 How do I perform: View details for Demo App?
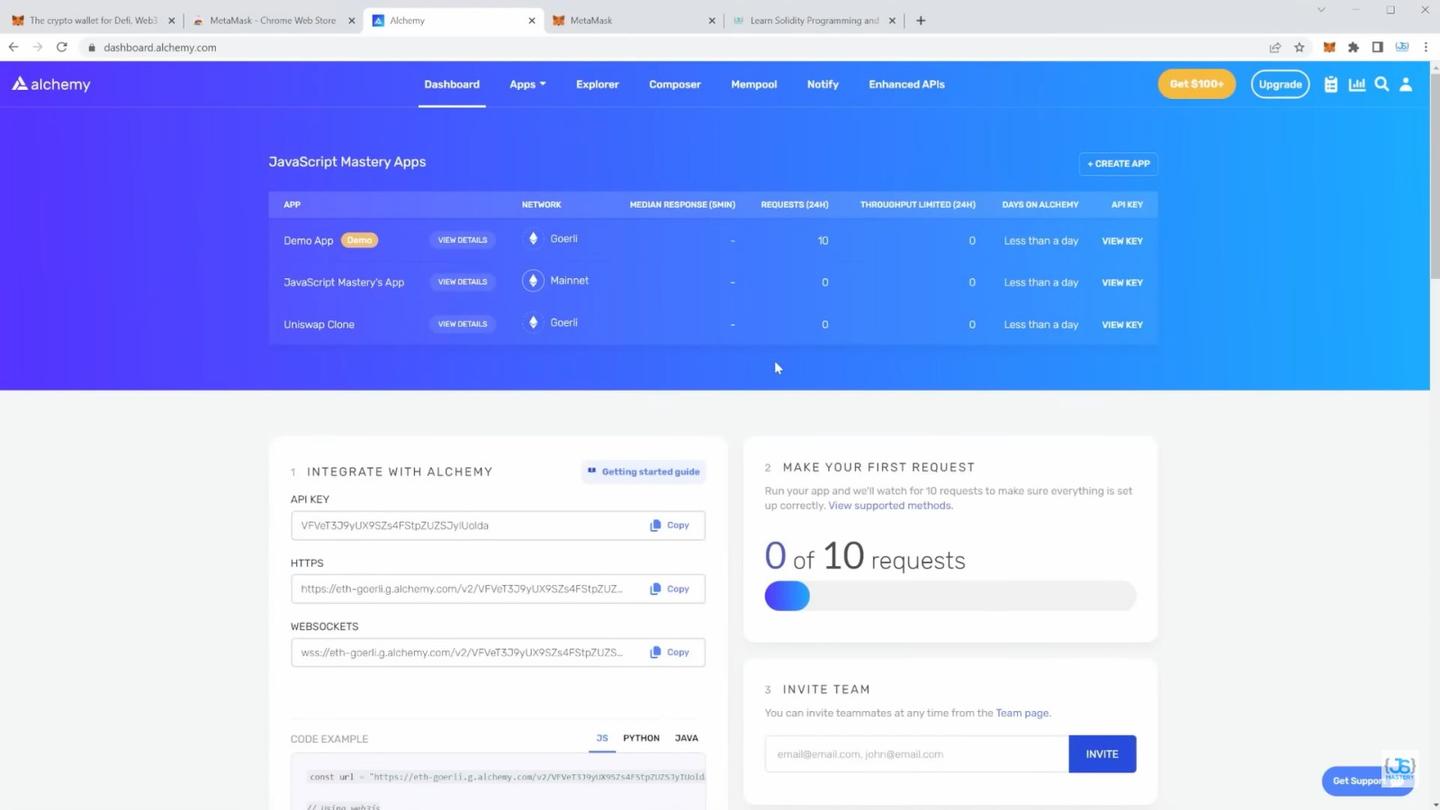[462, 240]
